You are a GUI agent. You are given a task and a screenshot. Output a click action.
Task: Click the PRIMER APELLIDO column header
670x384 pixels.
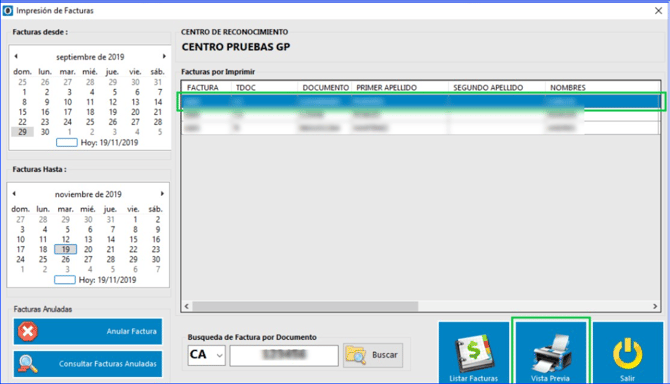(400, 88)
